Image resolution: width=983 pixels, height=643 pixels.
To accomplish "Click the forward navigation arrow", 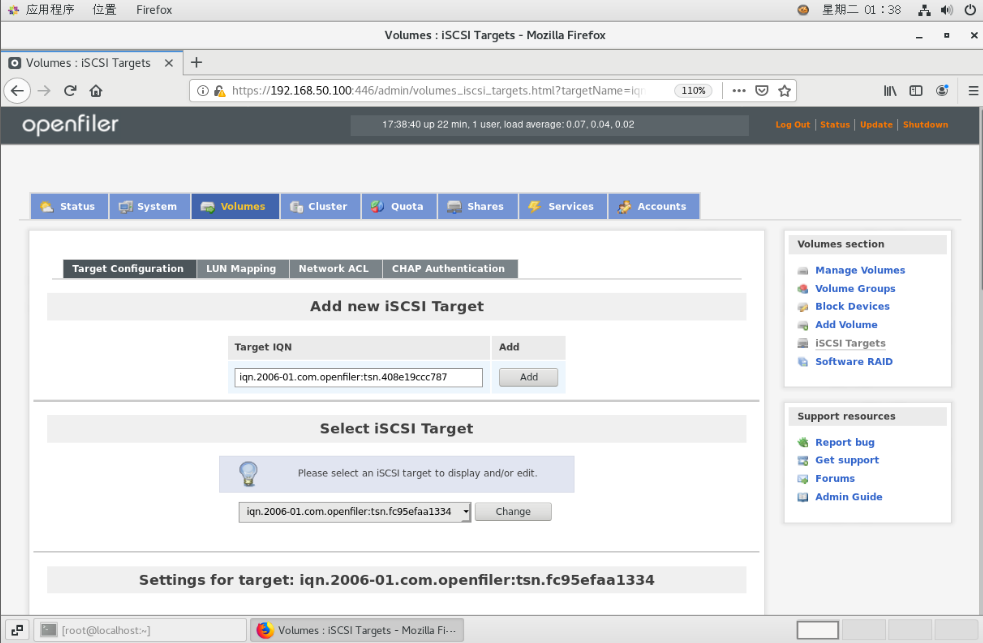I will [44, 91].
